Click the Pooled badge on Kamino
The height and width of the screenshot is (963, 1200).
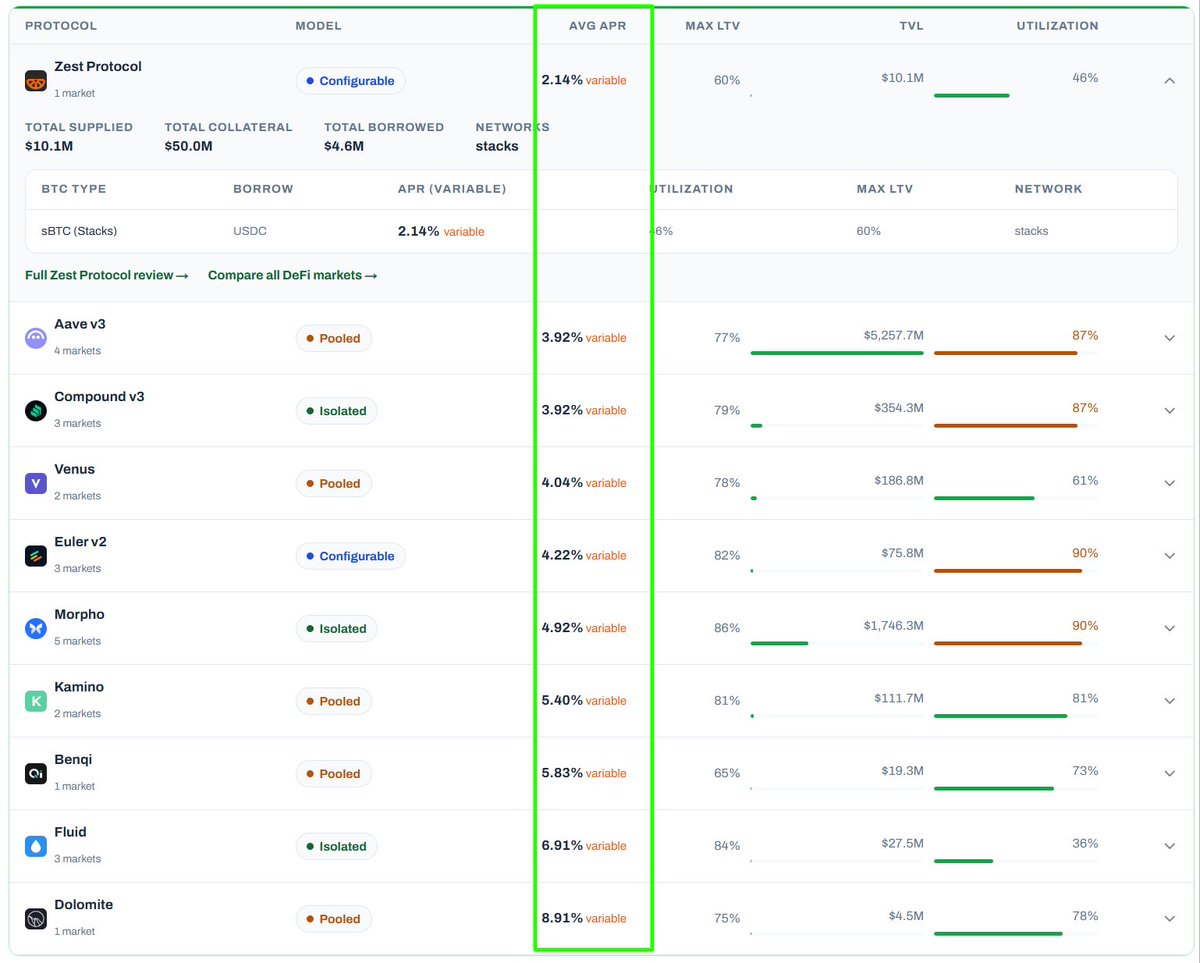click(334, 701)
